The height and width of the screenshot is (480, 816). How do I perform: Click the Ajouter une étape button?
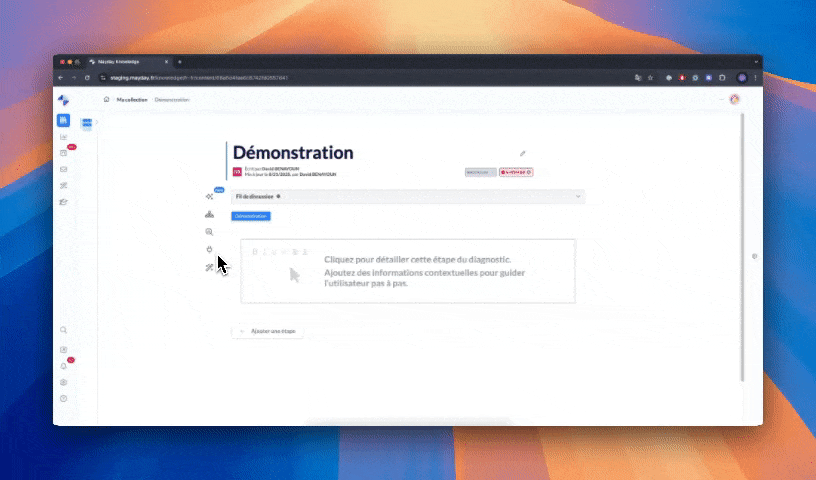click(x=267, y=331)
